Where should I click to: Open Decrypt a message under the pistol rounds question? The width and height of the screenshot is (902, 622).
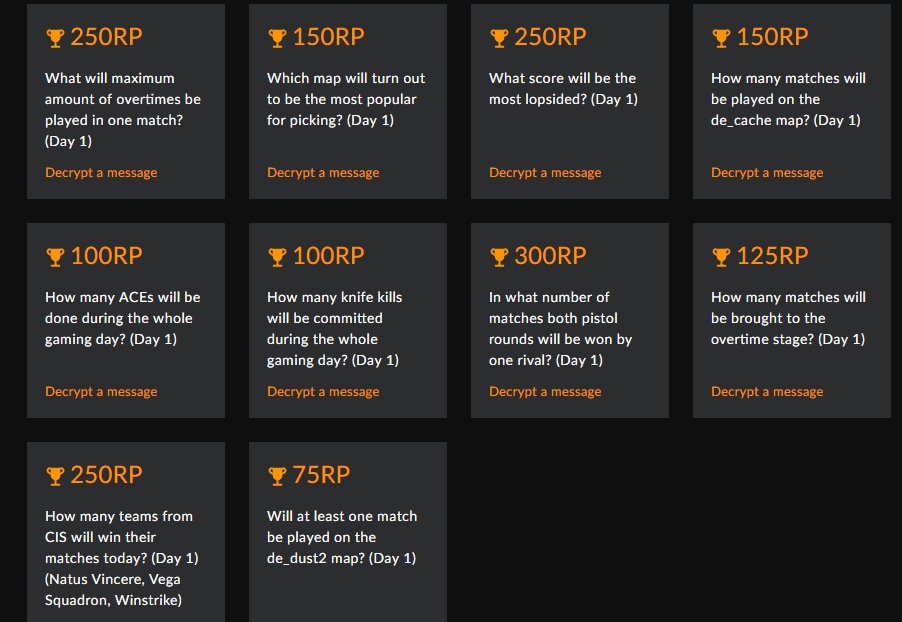[545, 392]
